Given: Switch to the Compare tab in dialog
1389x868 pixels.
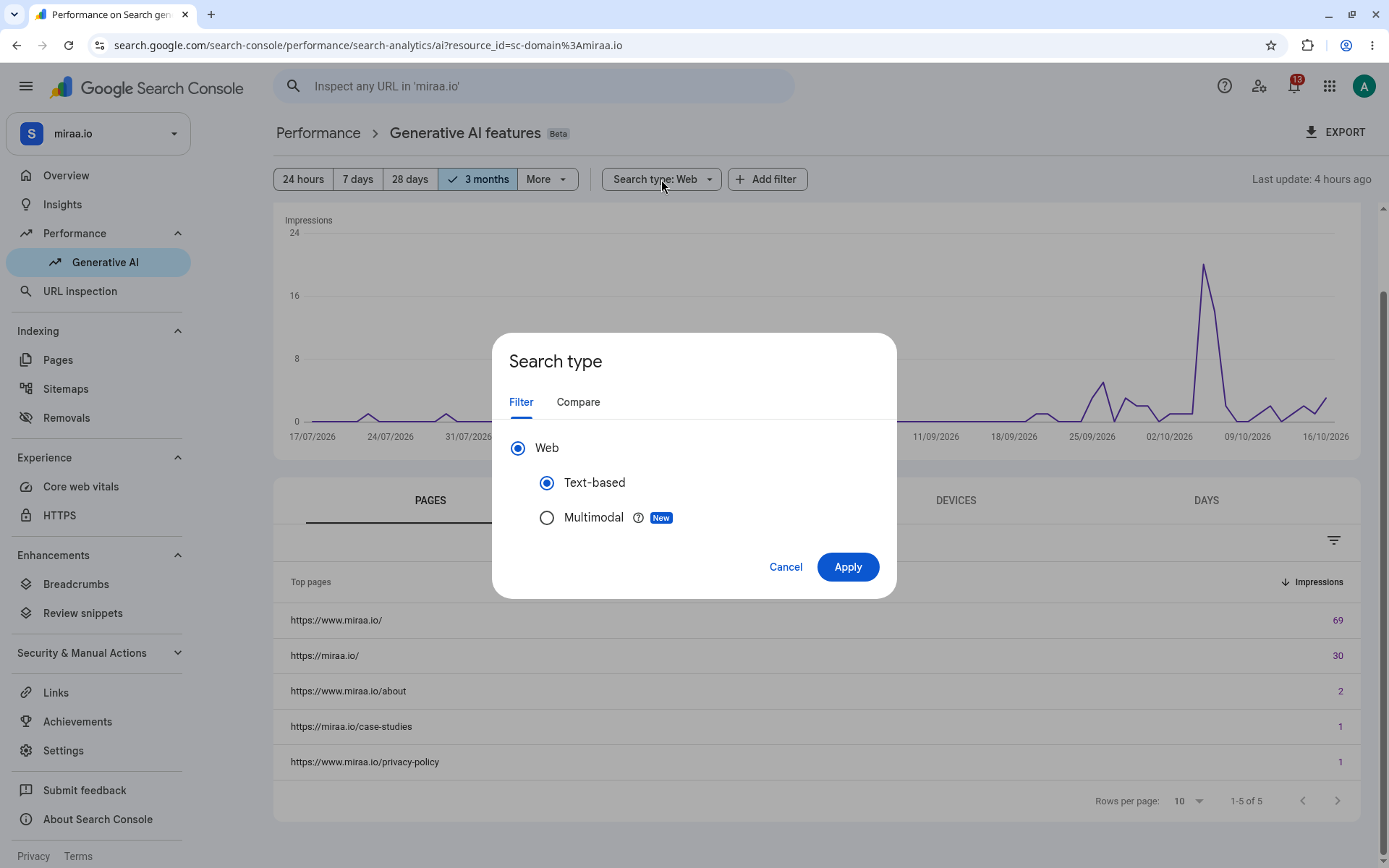Looking at the screenshot, I should coord(578,402).
